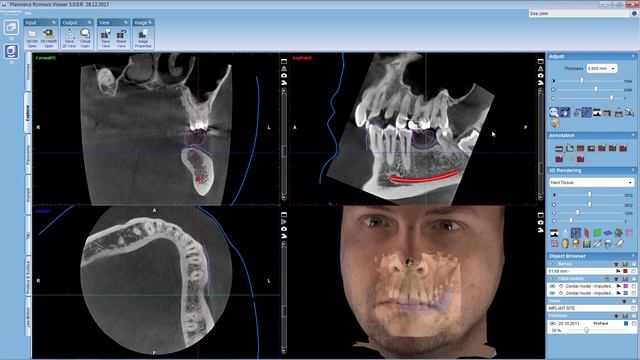Check the box for first Dental model row
This screenshot has height=360, width=640.
click(633, 286)
